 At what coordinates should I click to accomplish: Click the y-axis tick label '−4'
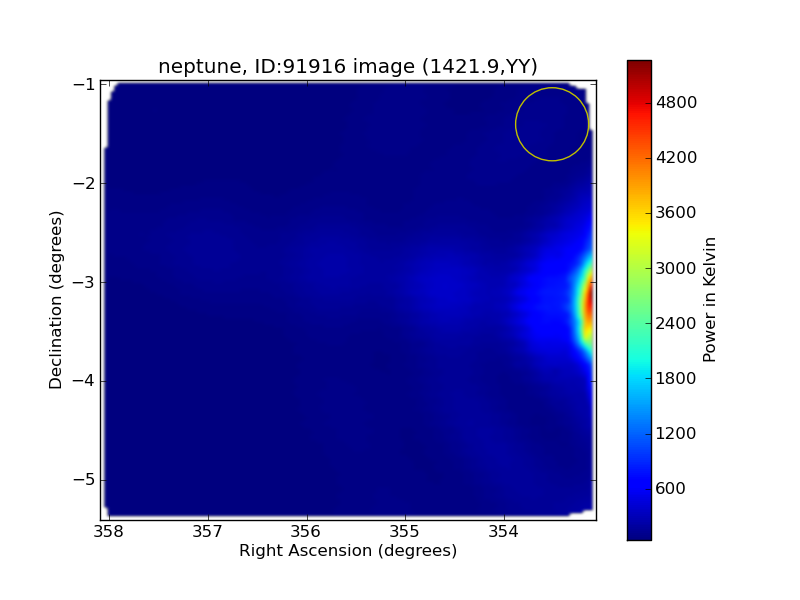(84, 381)
